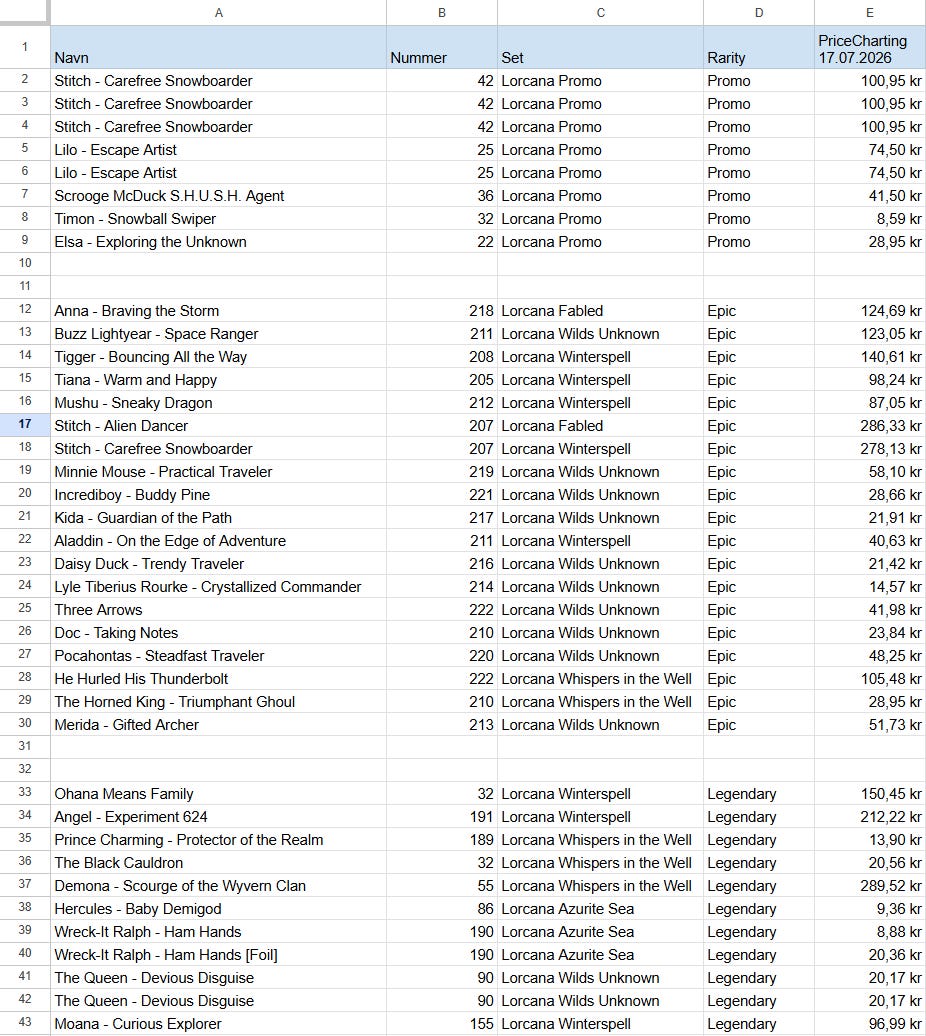
Task: Select cell Lyle Tiberius Rourke - Crystallized Commander
Action: [x=219, y=587]
